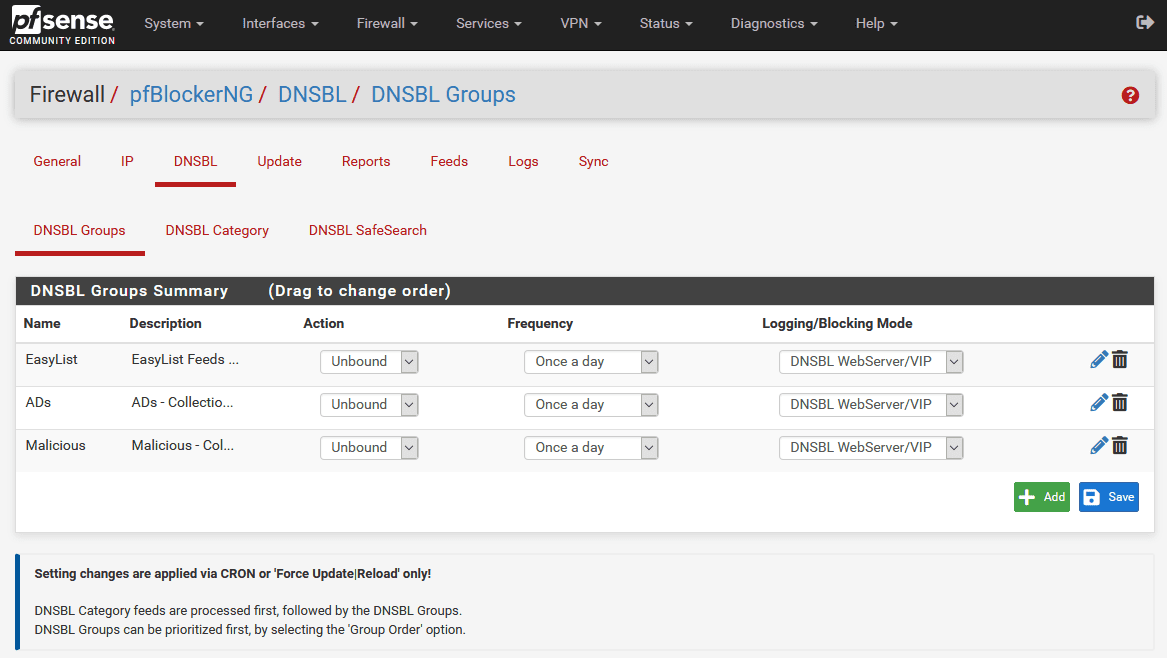The height and width of the screenshot is (658, 1167).
Task: Open Malicious Action dropdown
Action: [369, 448]
